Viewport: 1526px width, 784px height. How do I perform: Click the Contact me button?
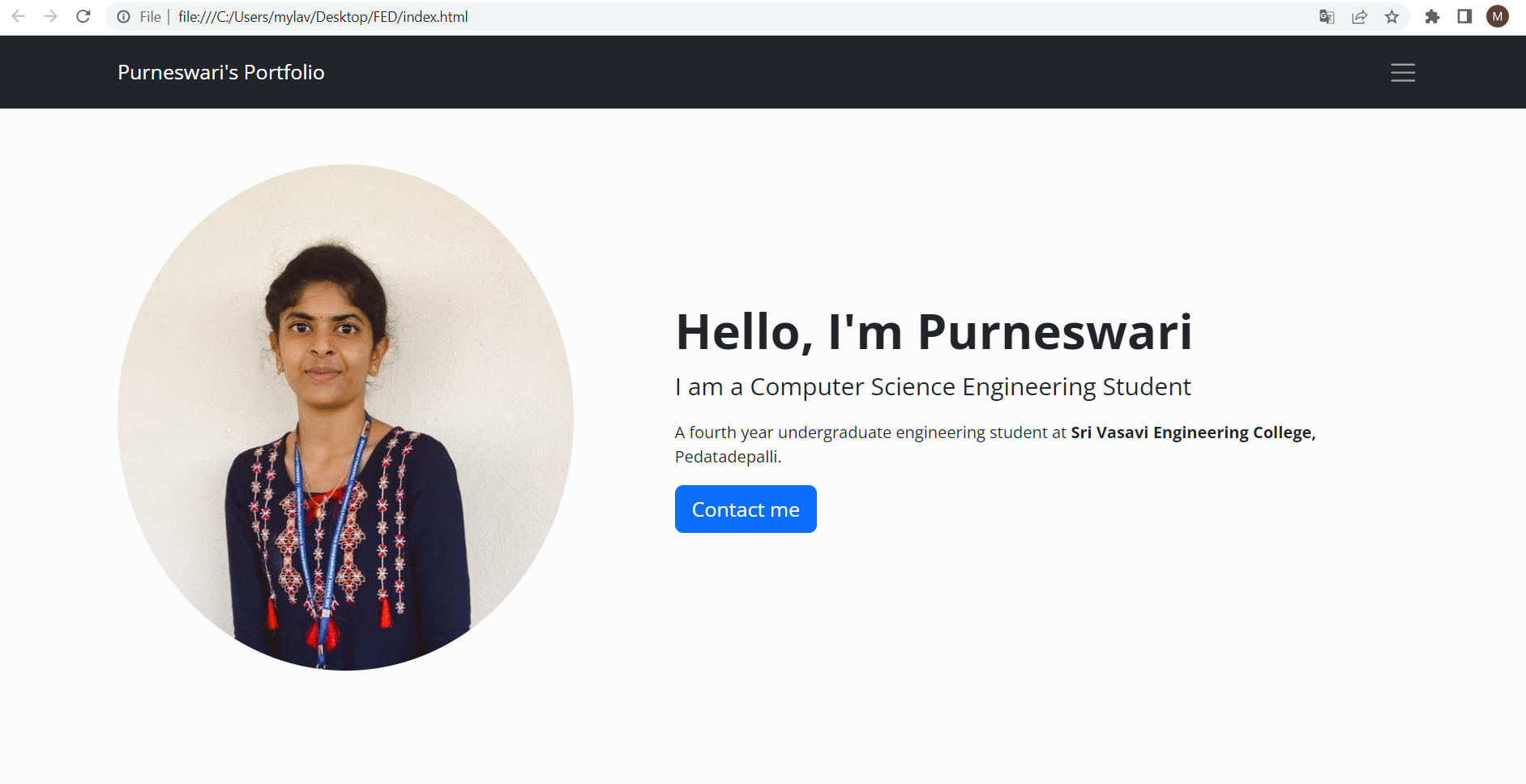click(746, 509)
